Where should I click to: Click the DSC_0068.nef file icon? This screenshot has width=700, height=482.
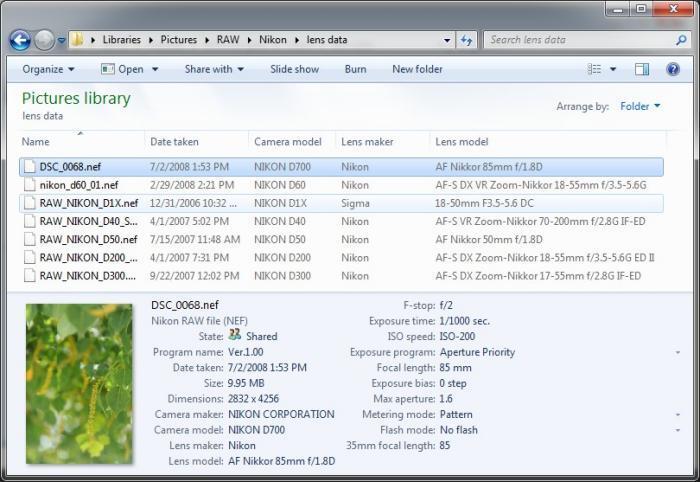click(29, 167)
